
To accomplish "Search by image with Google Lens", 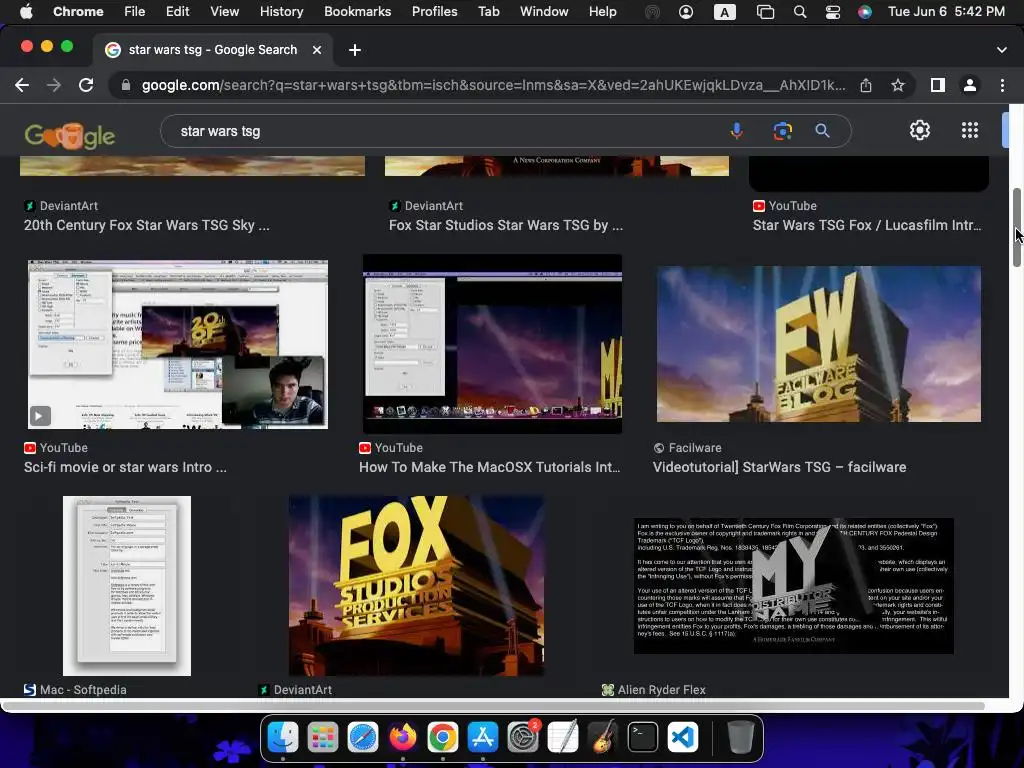I will (x=782, y=131).
